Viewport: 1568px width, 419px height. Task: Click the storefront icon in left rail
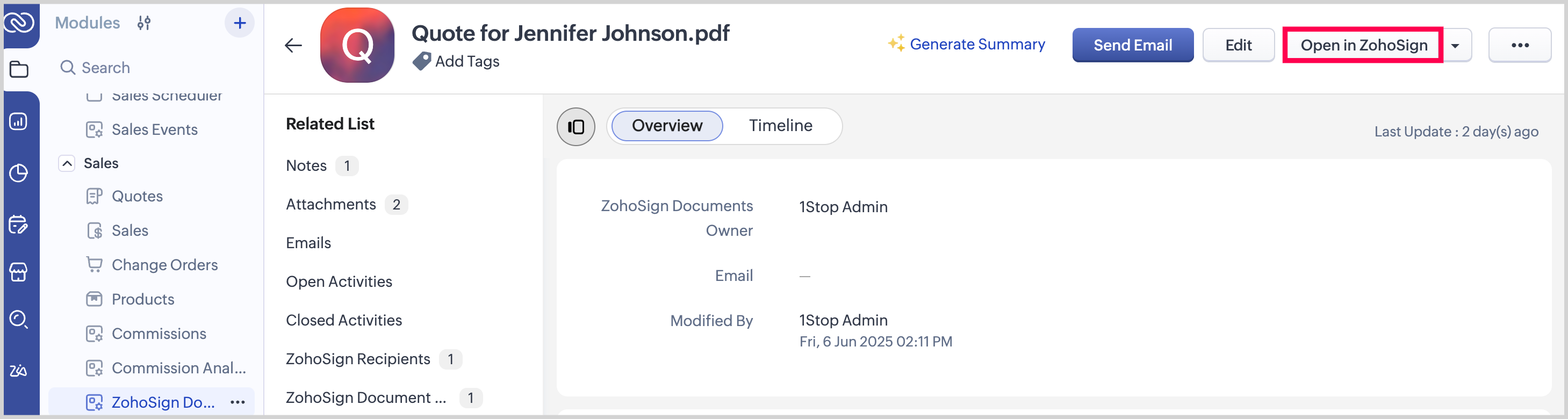(x=19, y=272)
